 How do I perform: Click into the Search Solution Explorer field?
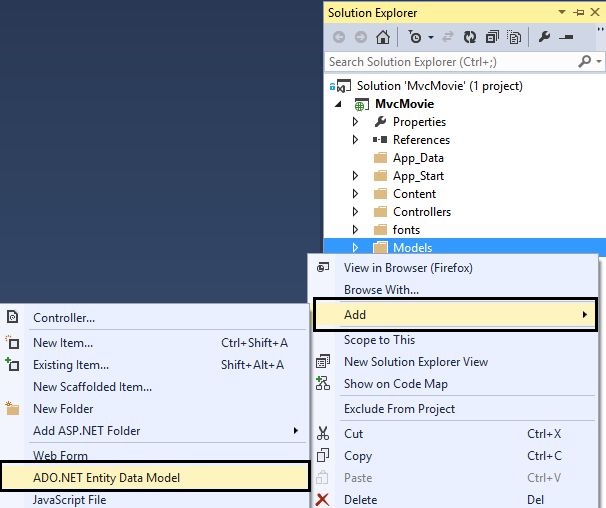point(450,62)
